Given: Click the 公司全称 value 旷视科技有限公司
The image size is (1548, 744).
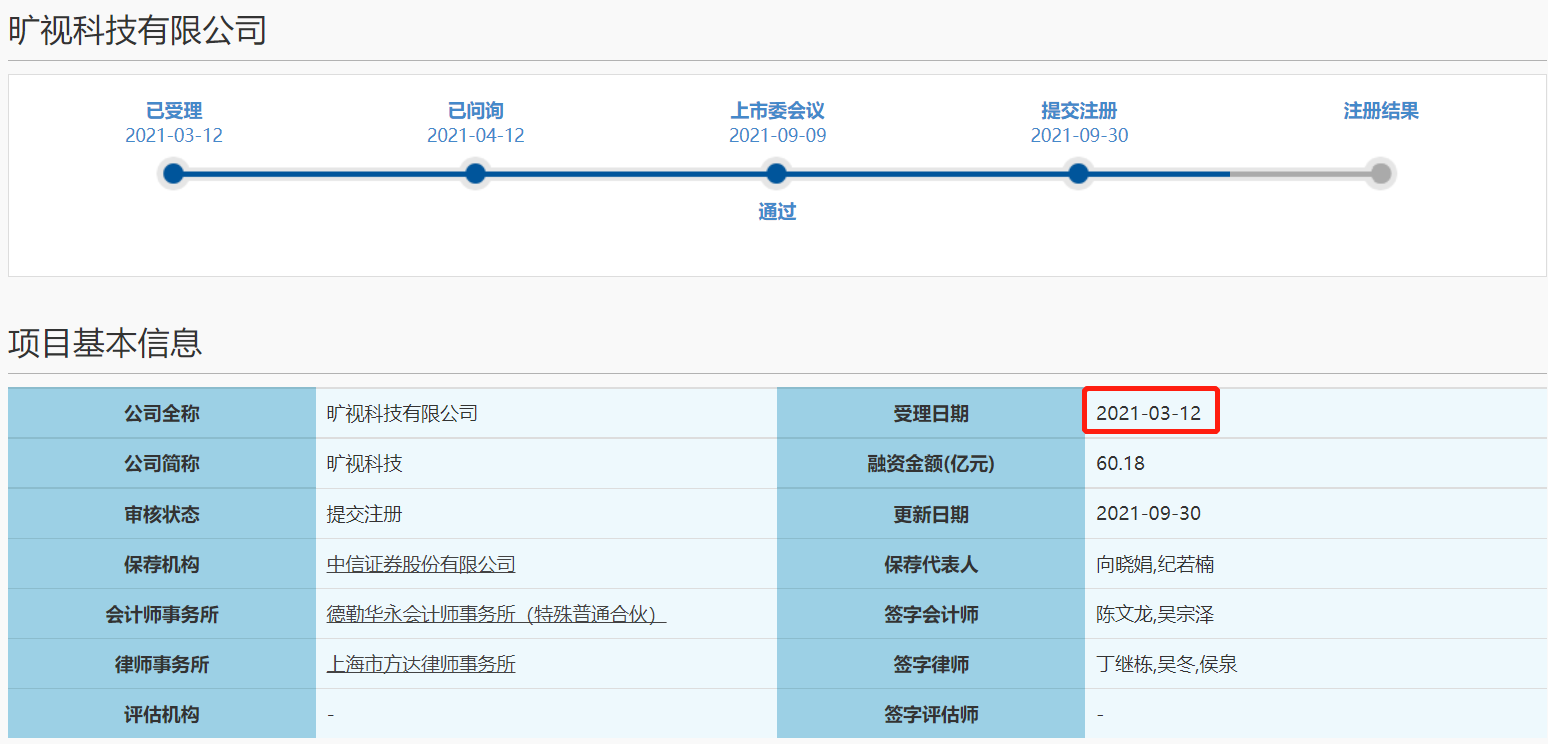Looking at the screenshot, I should (x=402, y=413).
